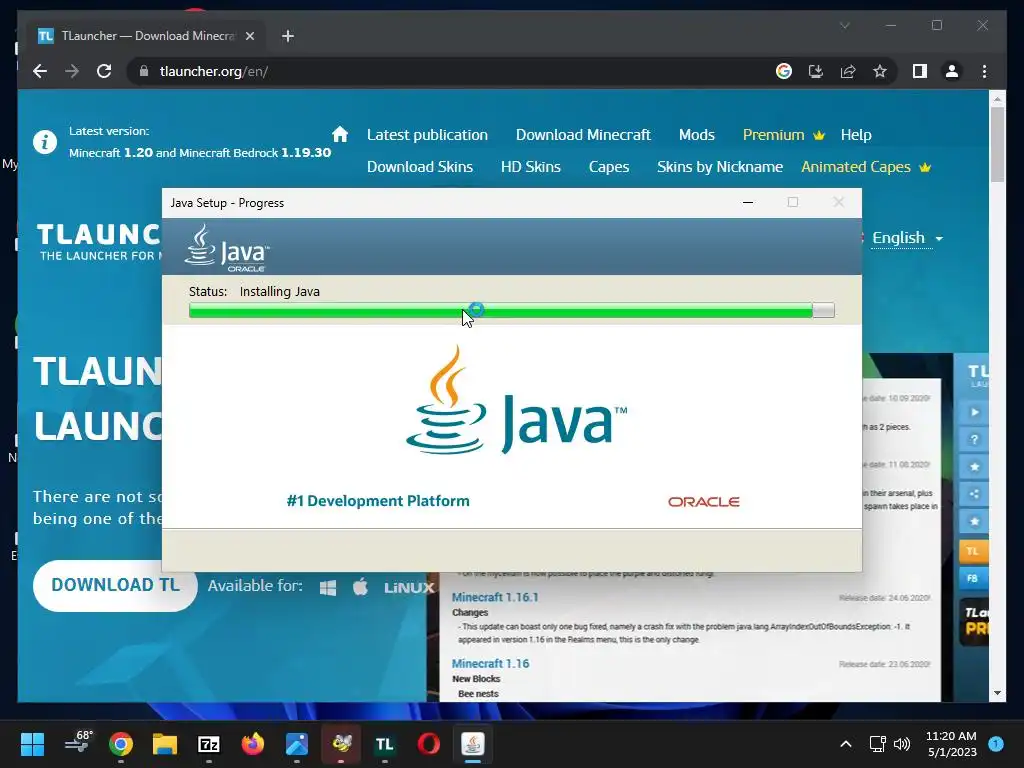Open TL launcher from the taskbar
Screen dimensions: 1024x768
[385, 744]
